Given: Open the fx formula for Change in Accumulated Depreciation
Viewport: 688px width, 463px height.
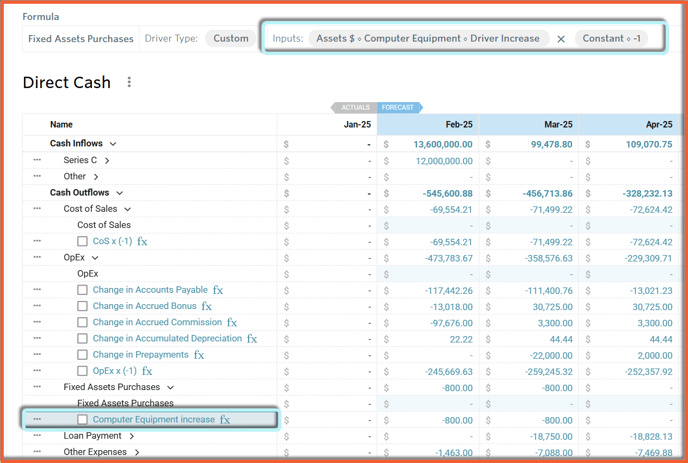Looking at the screenshot, I should (252, 339).
